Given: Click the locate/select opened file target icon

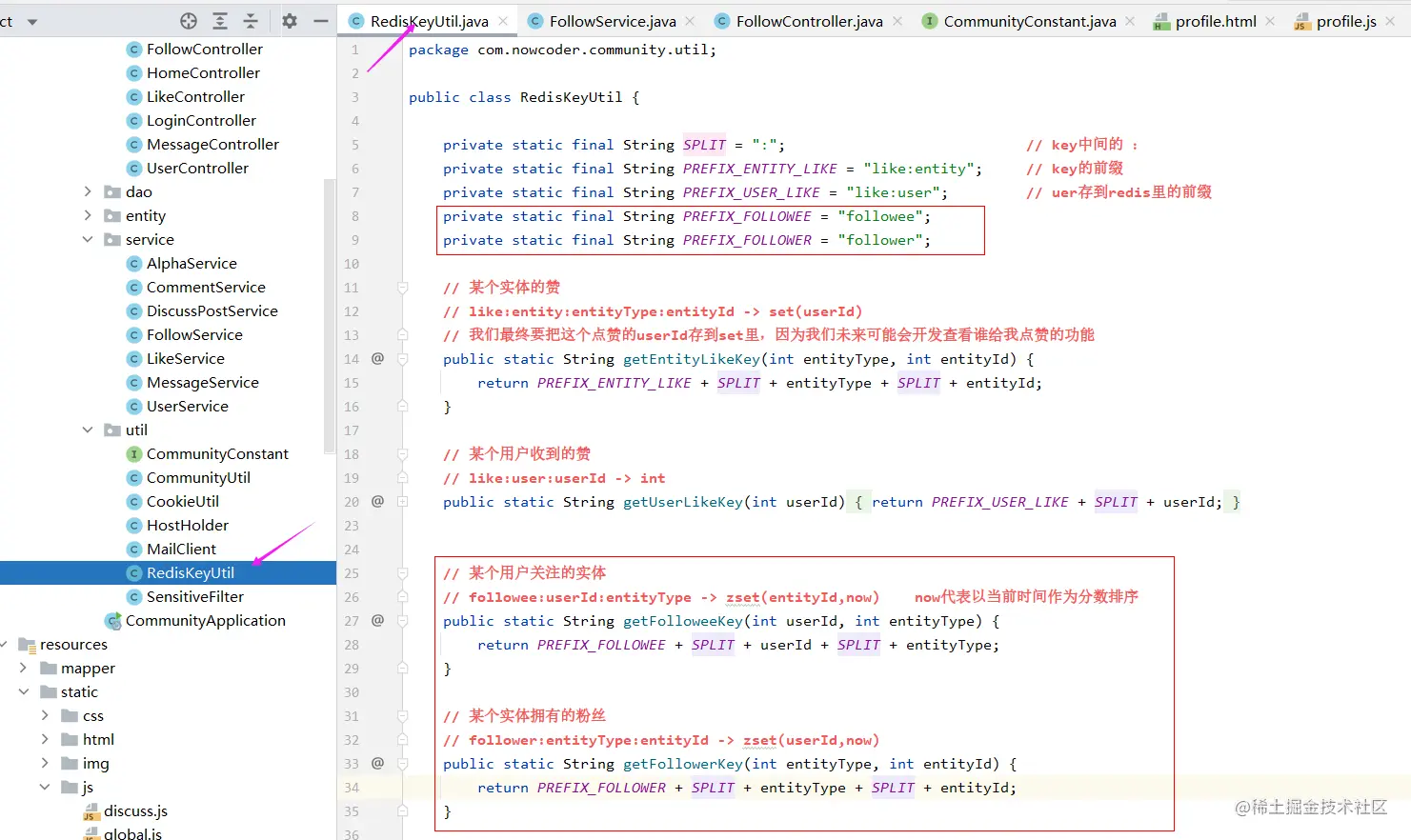Looking at the screenshot, I should click(x=189, y=21).
